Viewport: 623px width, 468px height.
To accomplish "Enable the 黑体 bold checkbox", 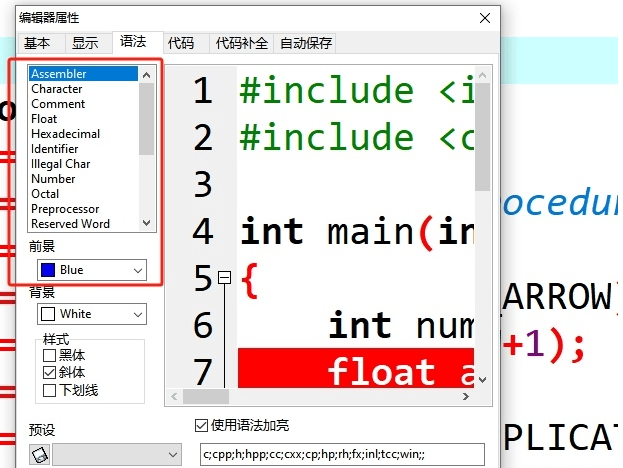I will pos(49,356).
